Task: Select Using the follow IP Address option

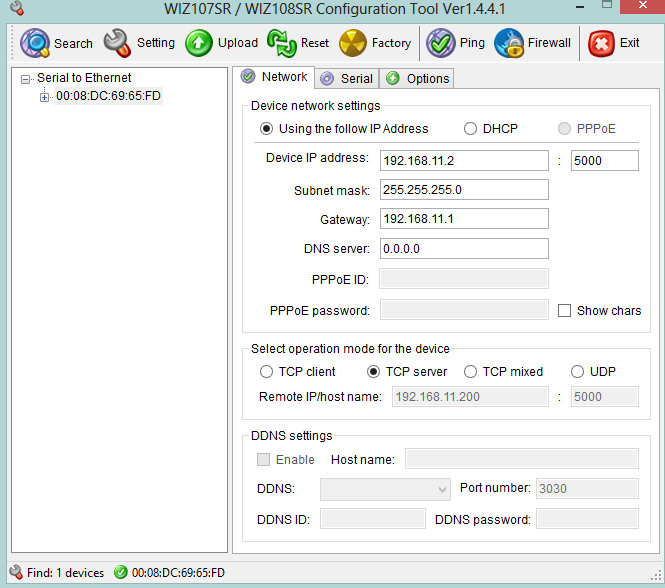Action: pos(266,129)
